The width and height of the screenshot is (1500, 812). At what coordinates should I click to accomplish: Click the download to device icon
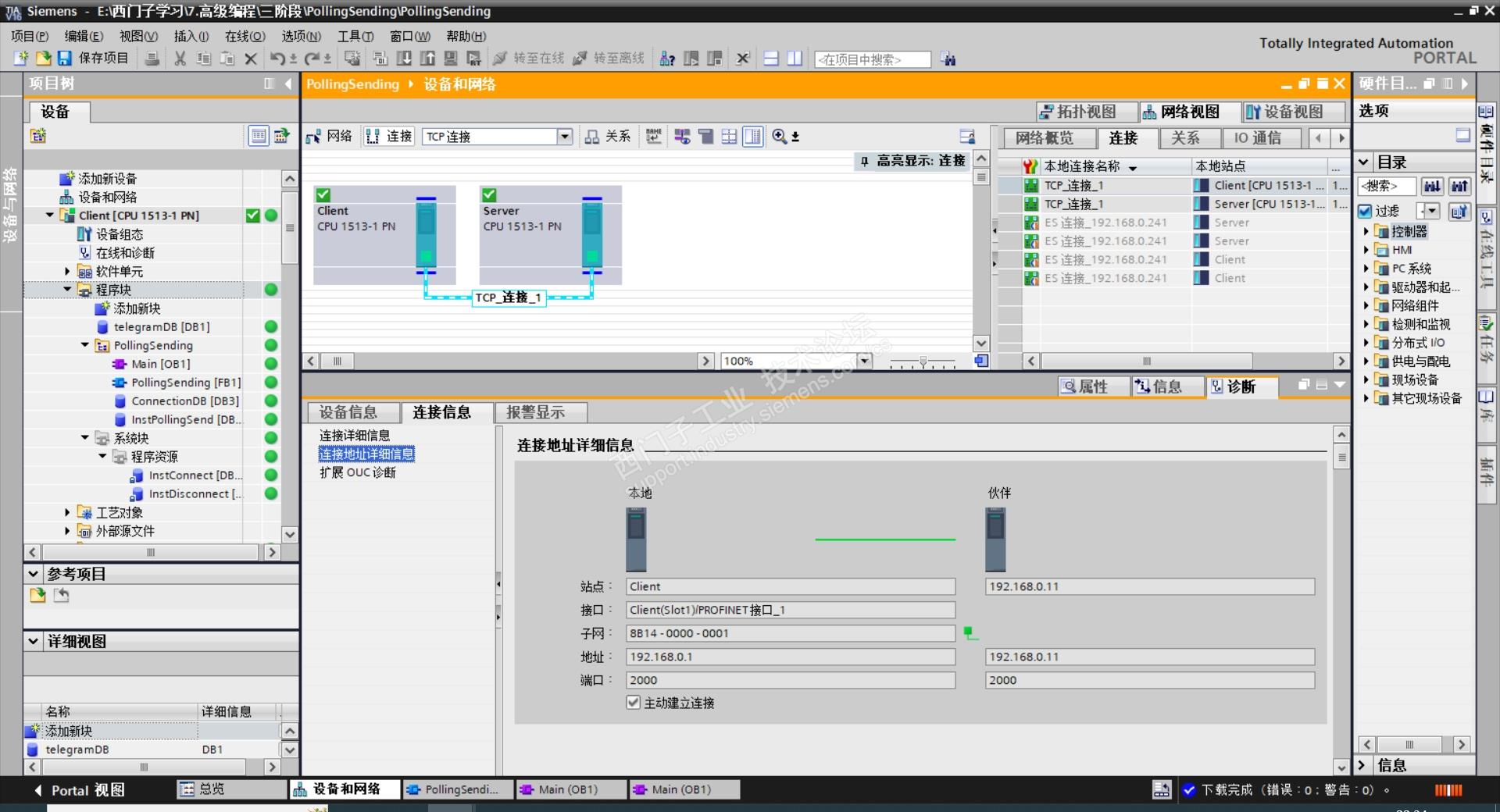click(x=404, y=59)
